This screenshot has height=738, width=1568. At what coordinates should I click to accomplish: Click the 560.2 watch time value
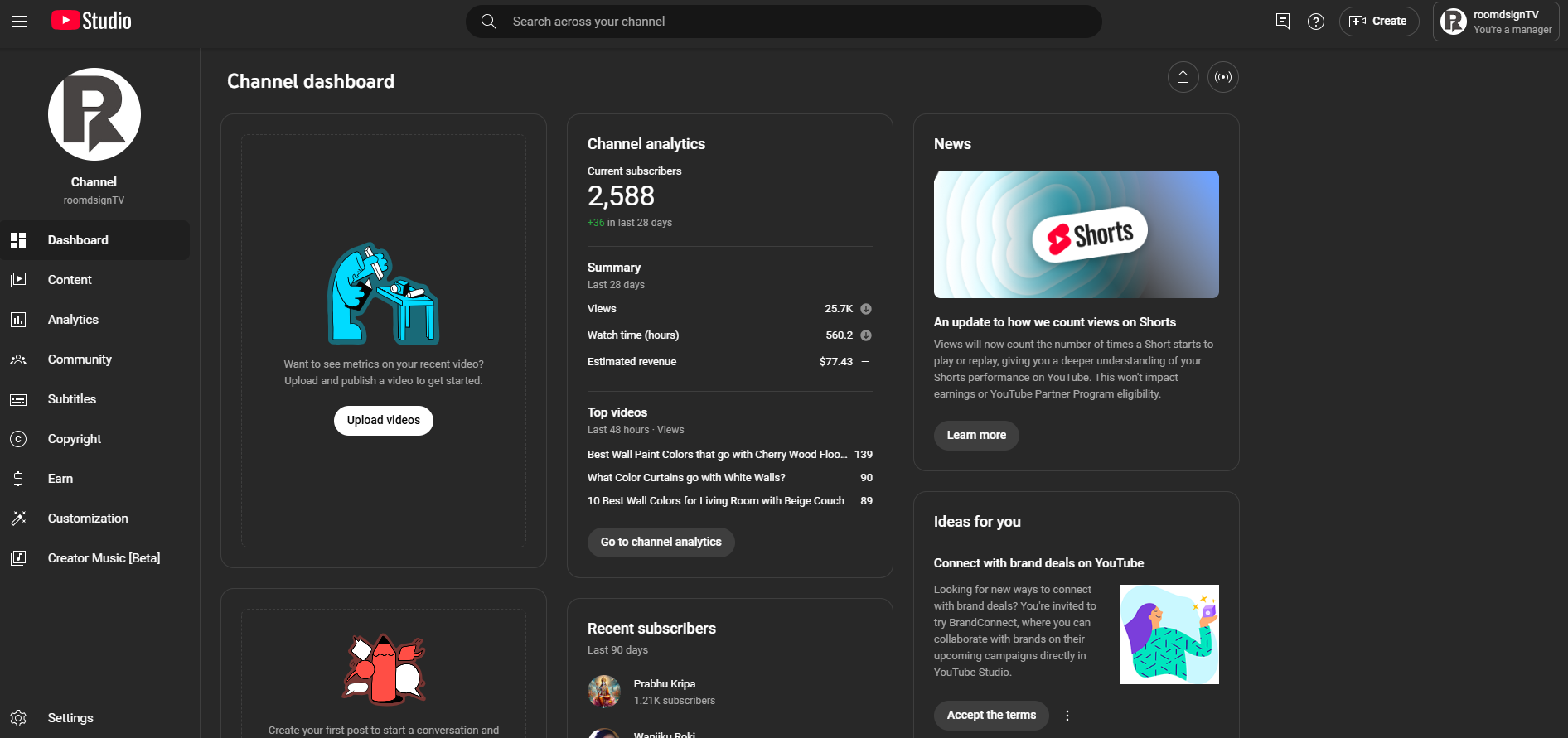(840, 335)
